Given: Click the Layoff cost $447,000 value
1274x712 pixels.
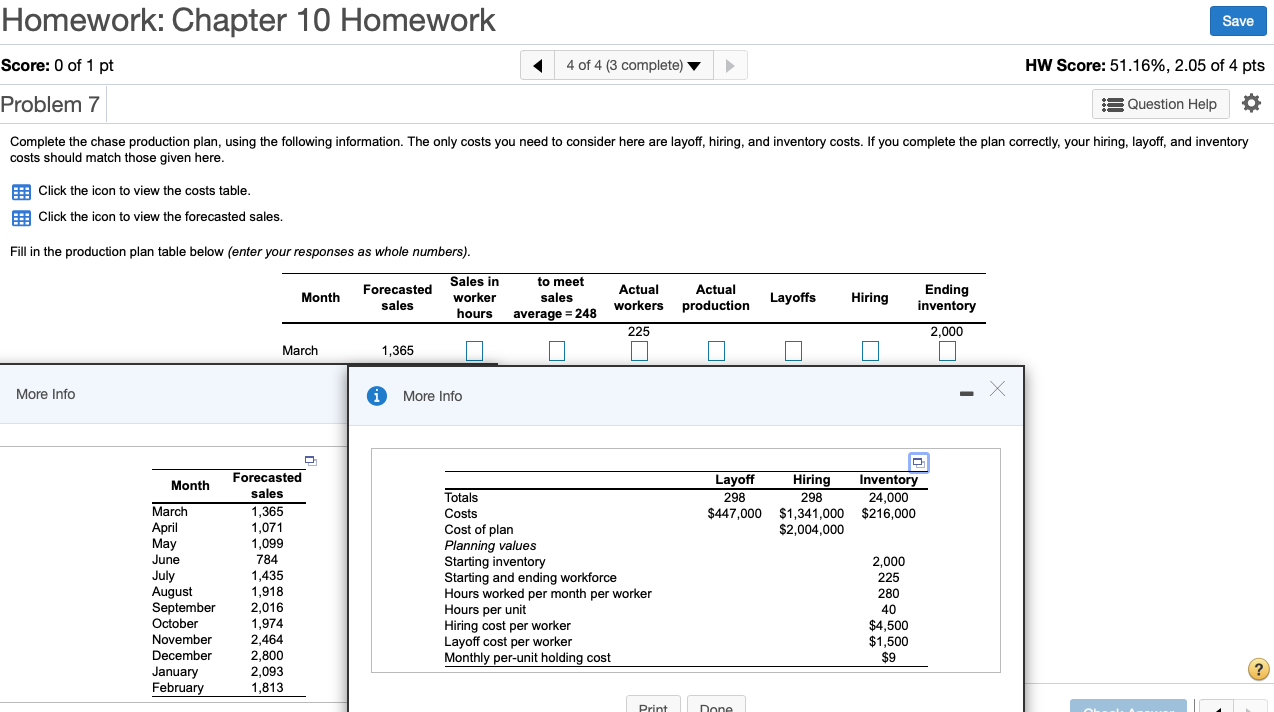Looking at the screenshot, I should tap(734, 513).
